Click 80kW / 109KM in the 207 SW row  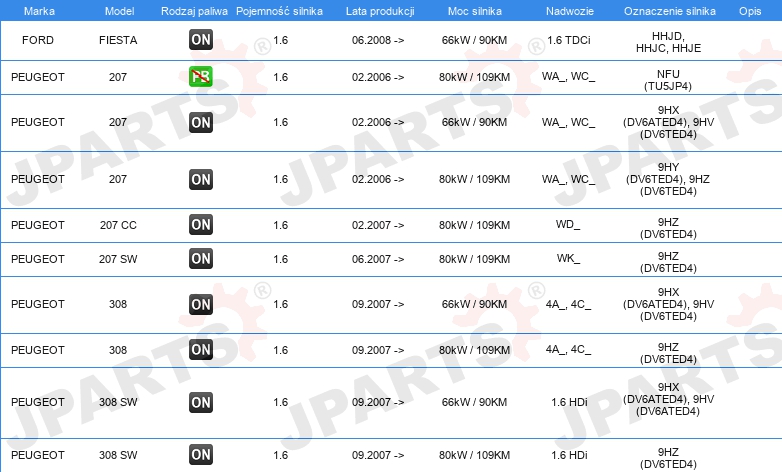pyautogui.click(x=474, y=259)
